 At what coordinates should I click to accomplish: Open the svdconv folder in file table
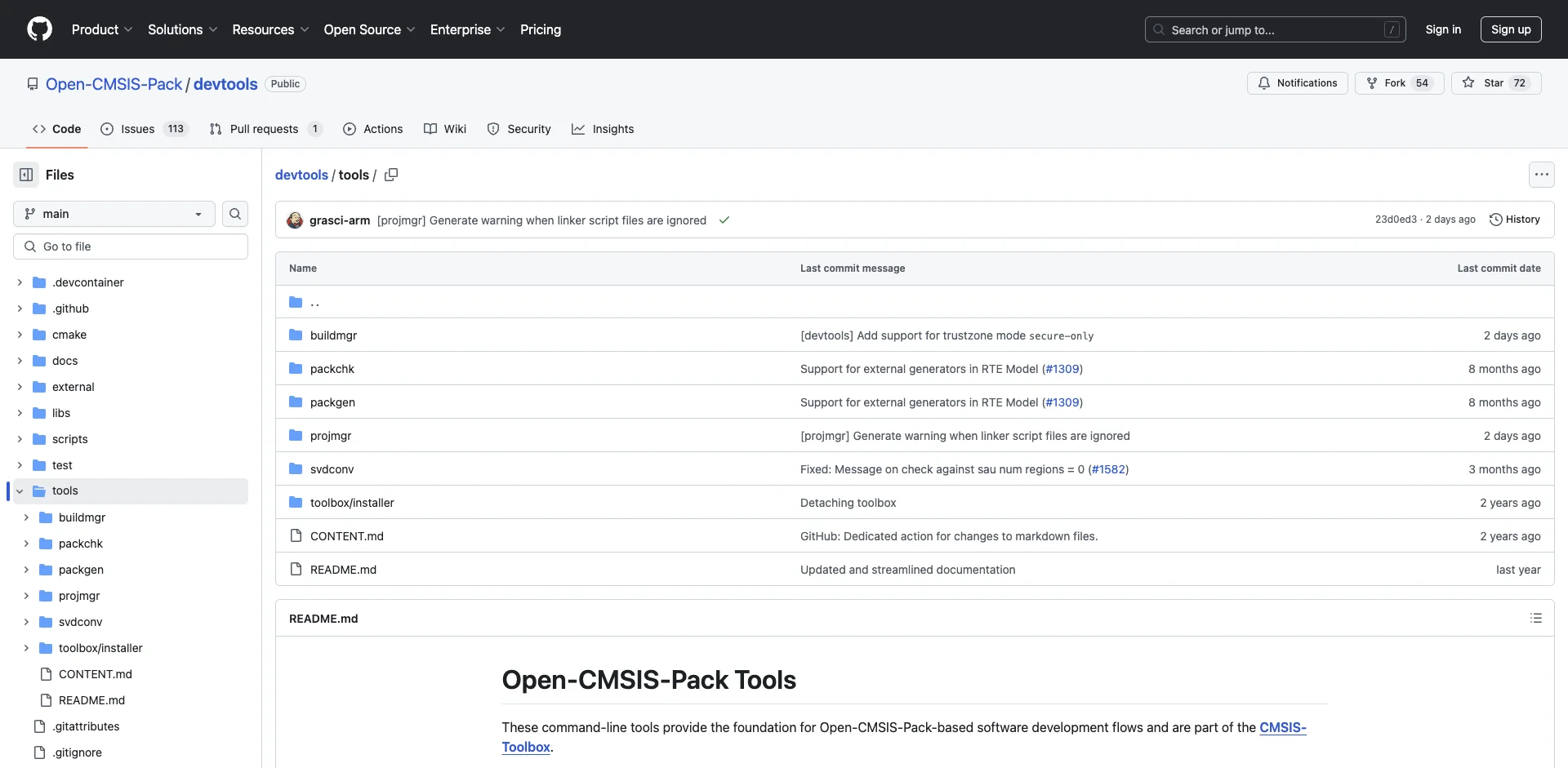click(x=332, y=469)
